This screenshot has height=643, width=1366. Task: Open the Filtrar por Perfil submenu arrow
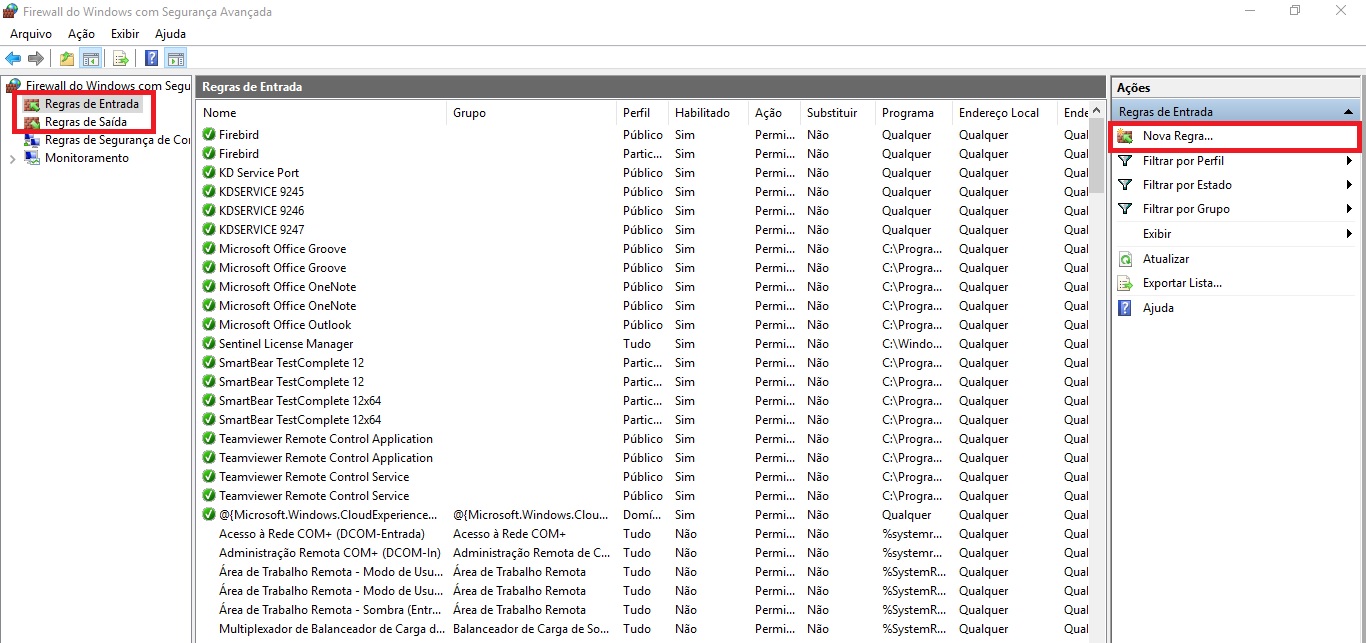click(x=1349, y=161)
